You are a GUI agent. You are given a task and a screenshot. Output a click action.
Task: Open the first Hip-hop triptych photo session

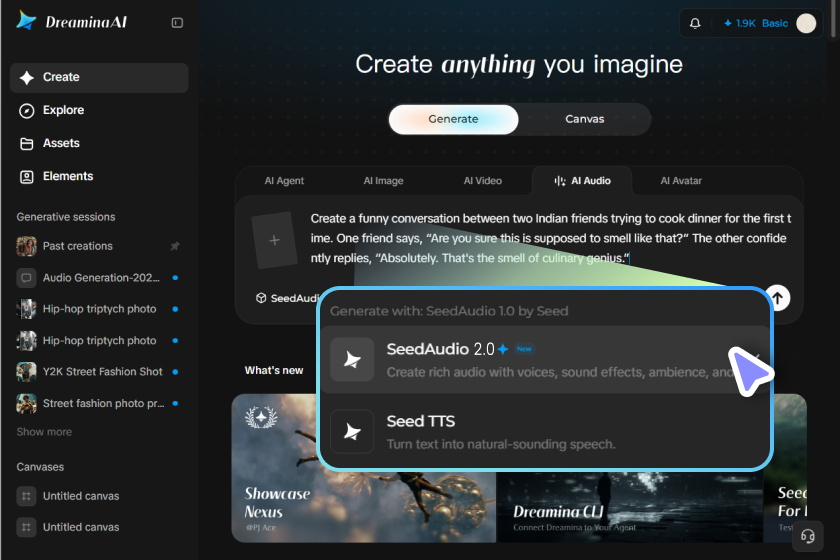[x=99, y=309]
